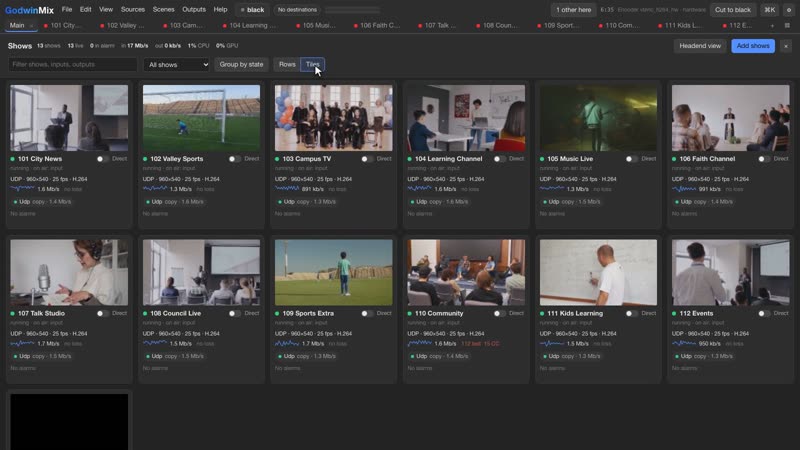This screenshot has height=450, width=800.
Task: Select the Tiles layout button
Action: (x=312, y=65)
